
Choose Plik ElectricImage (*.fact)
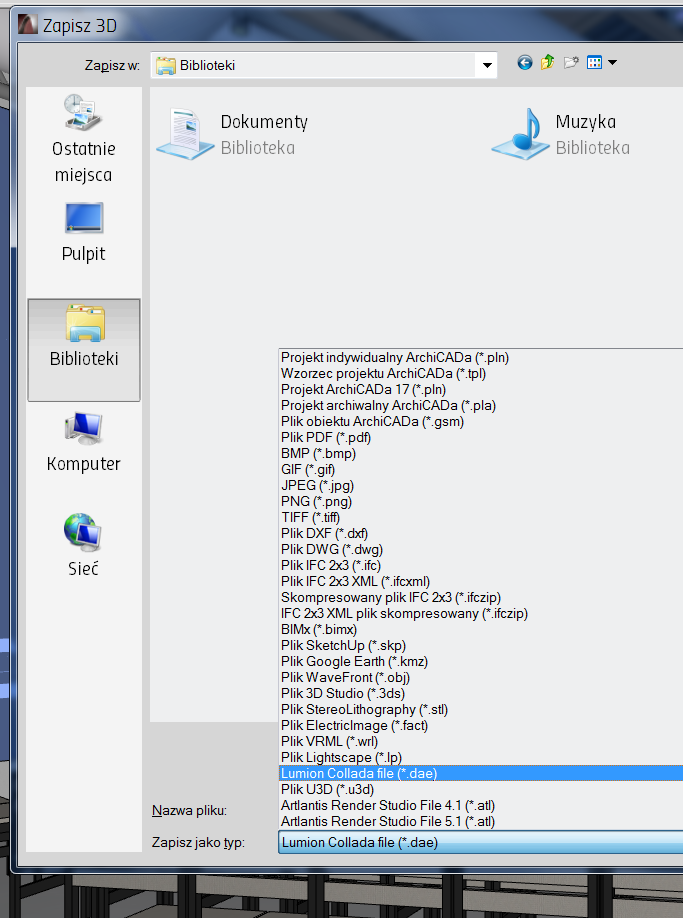(x=480, y=725)
